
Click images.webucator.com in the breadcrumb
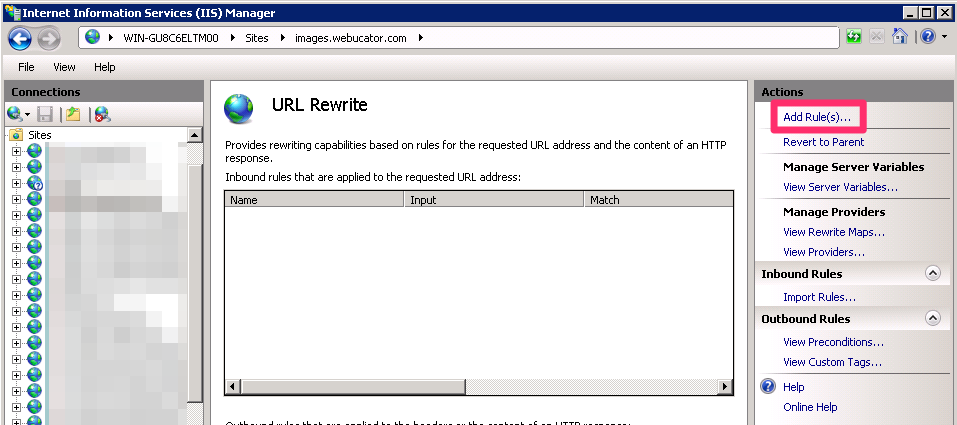coord(350,38)
